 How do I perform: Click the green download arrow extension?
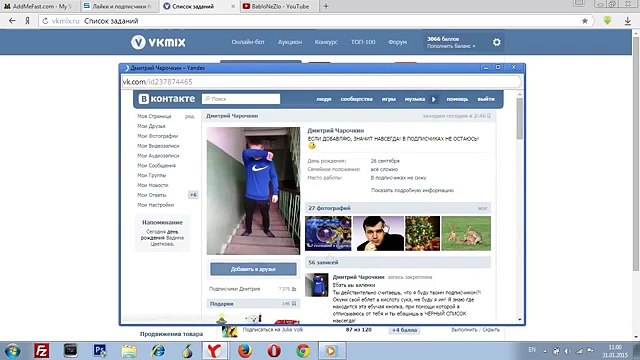(x=607, y=20)
